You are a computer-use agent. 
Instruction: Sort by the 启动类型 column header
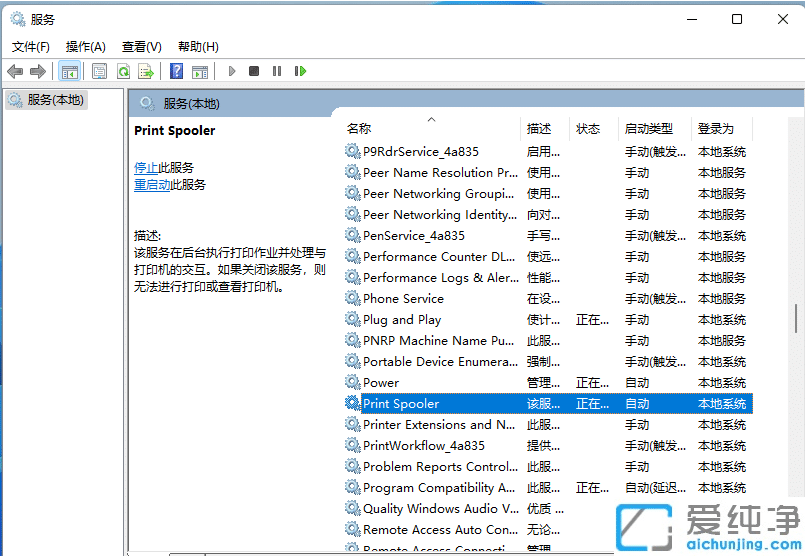[655, 128]
